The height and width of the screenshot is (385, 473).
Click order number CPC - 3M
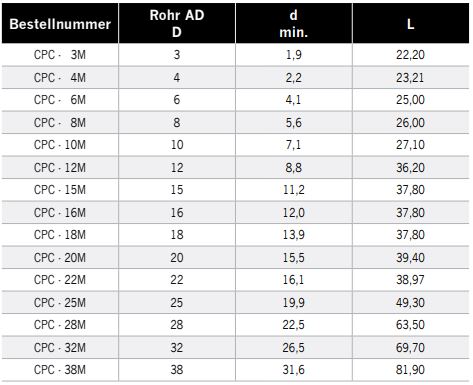coord(60,55)
